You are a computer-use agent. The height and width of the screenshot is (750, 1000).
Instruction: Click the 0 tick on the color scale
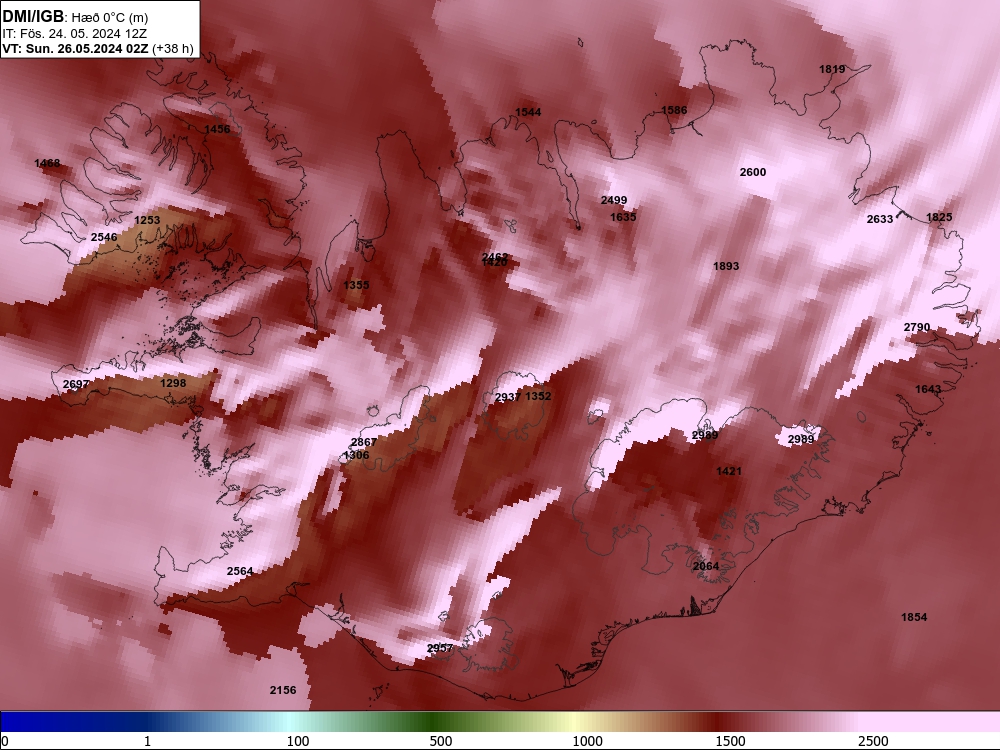pos(5,741)
